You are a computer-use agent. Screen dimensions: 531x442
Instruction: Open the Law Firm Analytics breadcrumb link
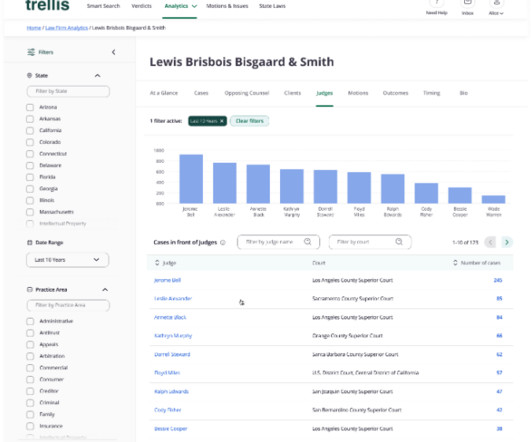(67, 28)
